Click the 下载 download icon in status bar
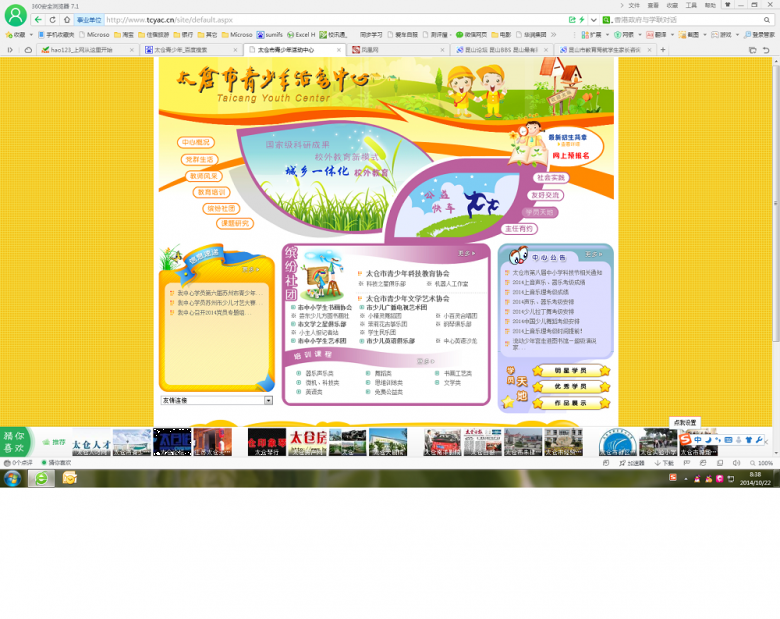The width and height of the screenshot is (780, 619). coord(664,463)
